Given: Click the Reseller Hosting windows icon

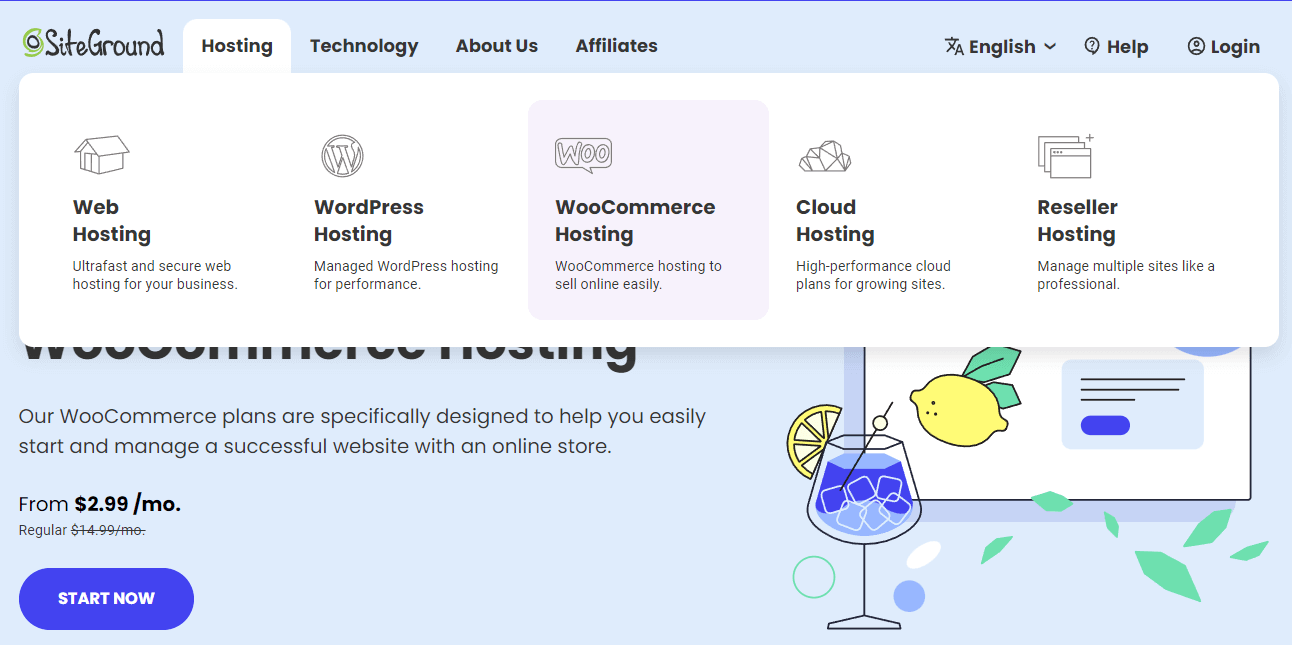Looking at the screenshot, I should tap(1065, 156).
